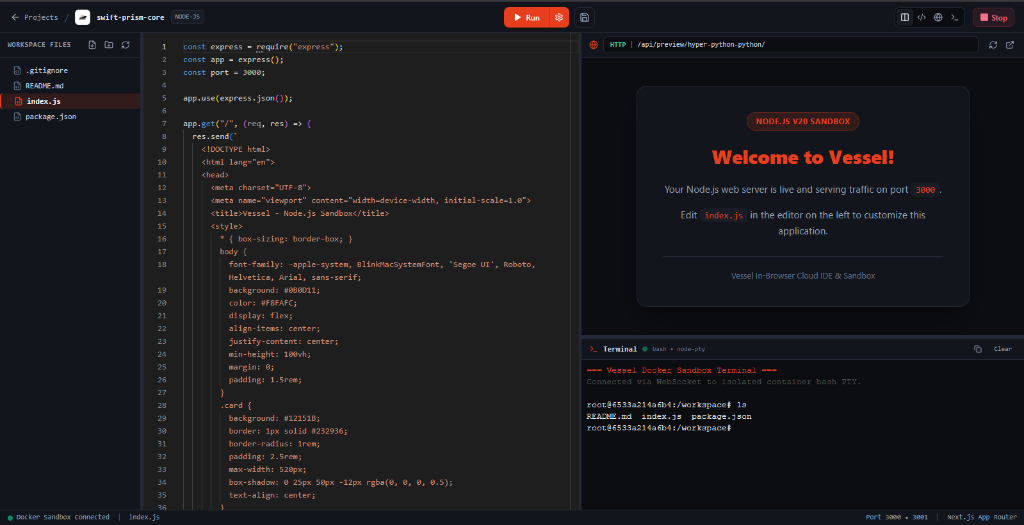This screenshot has width=1024, height=525.
Task: Click the globe icon beside preview URL
Action: click(x=594, y=45)
